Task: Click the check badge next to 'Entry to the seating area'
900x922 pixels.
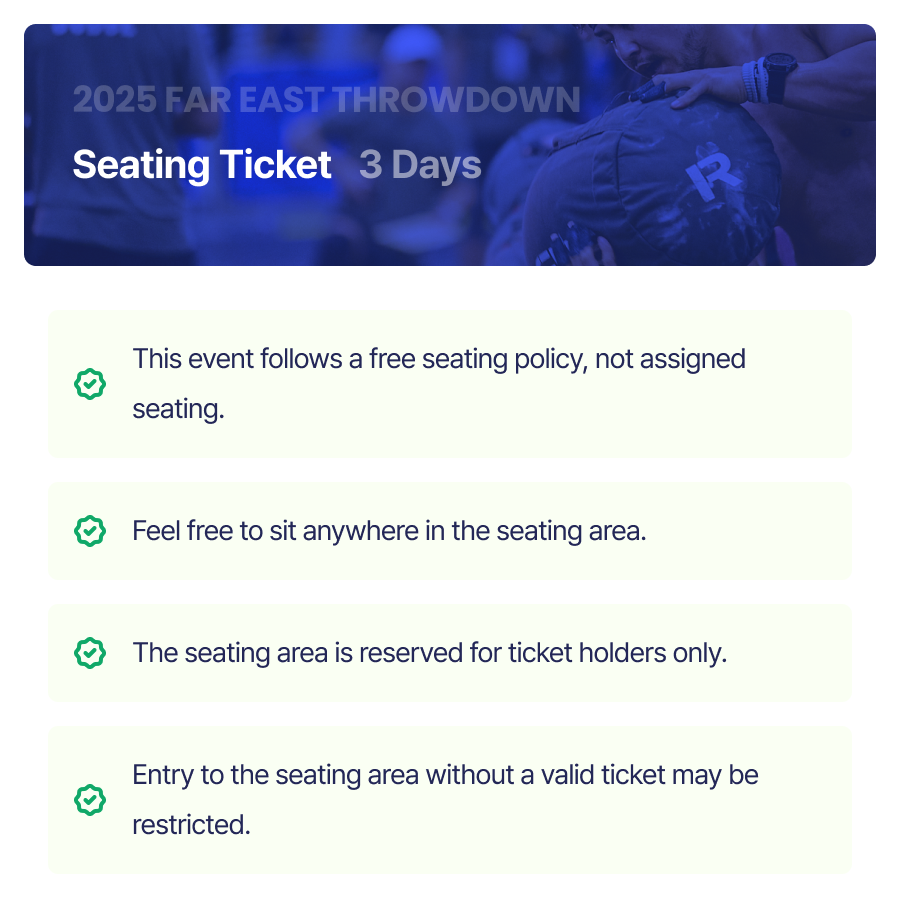Action: pyautogui.click(x=90, y=800)
